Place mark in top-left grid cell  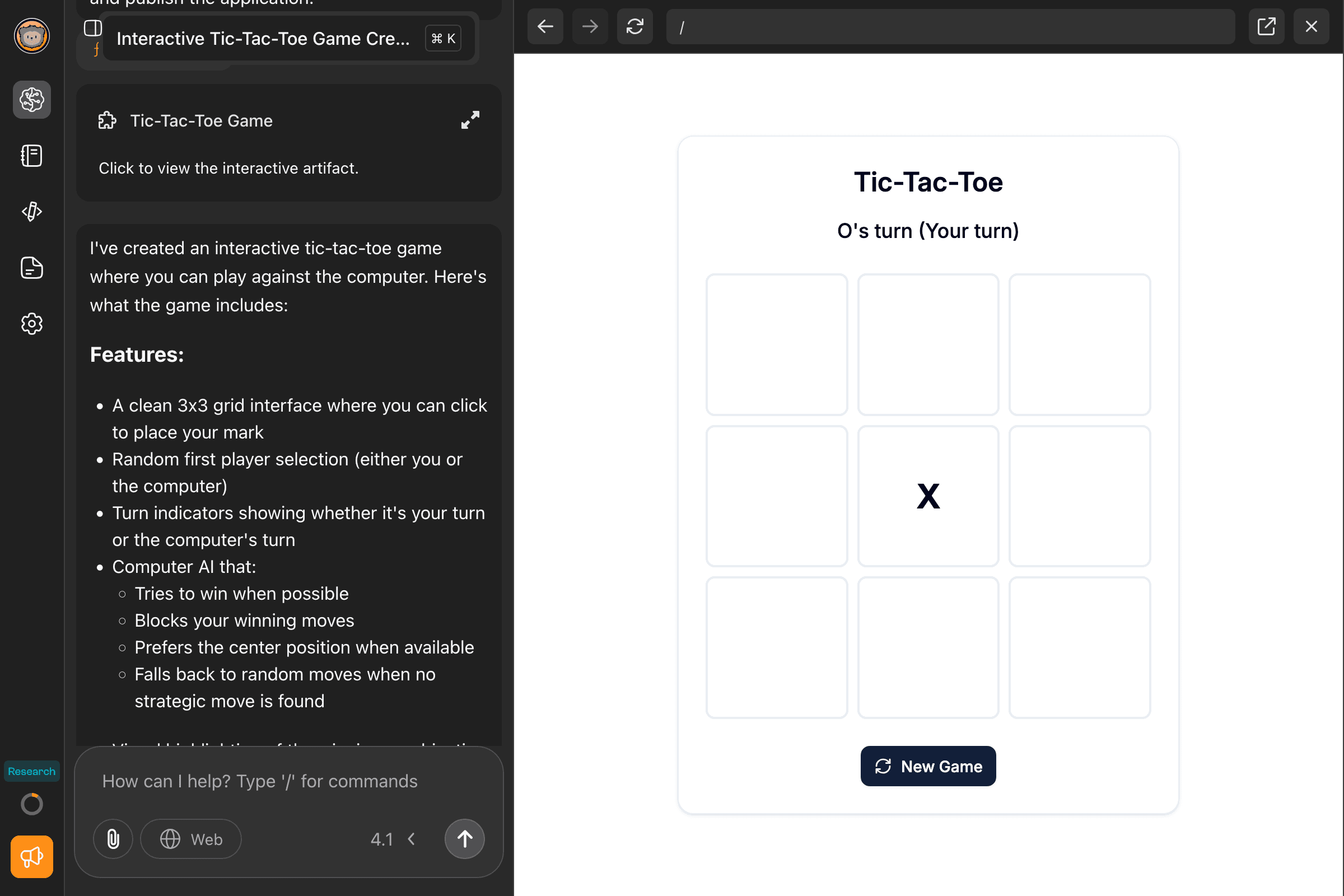click(777, 344)
